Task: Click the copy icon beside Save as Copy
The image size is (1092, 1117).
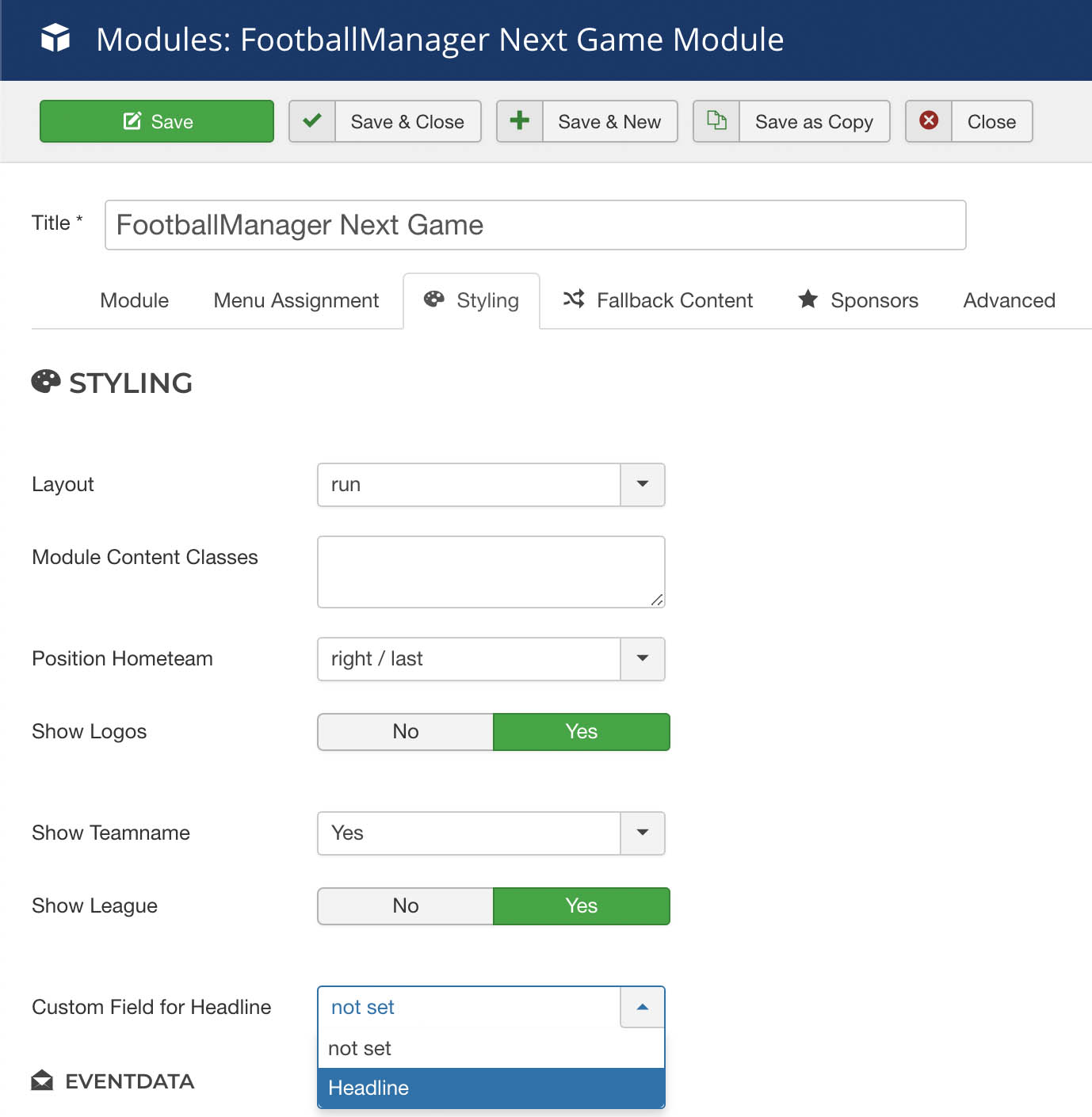Action: pos(716,121)
